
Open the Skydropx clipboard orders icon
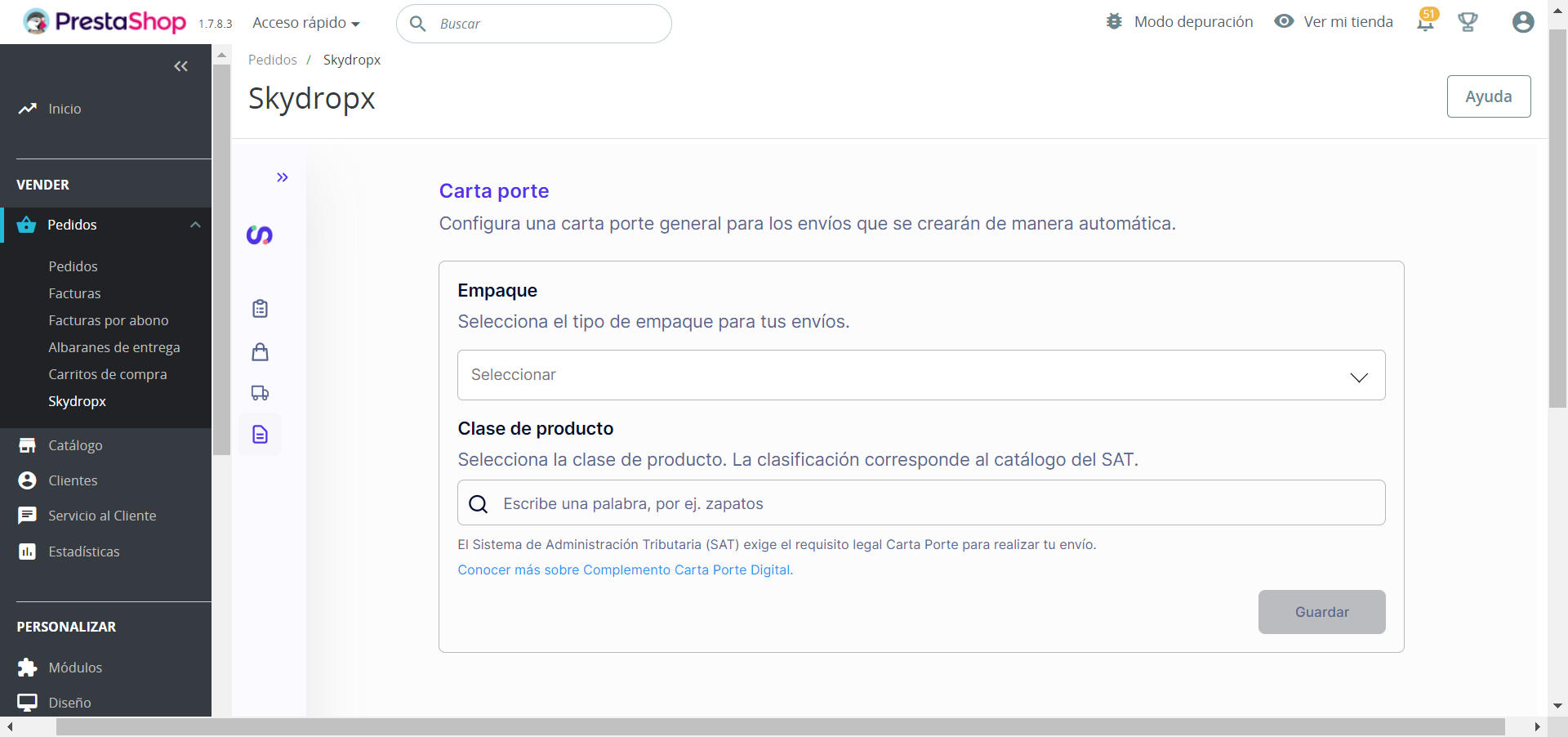[x=260, y=309]
